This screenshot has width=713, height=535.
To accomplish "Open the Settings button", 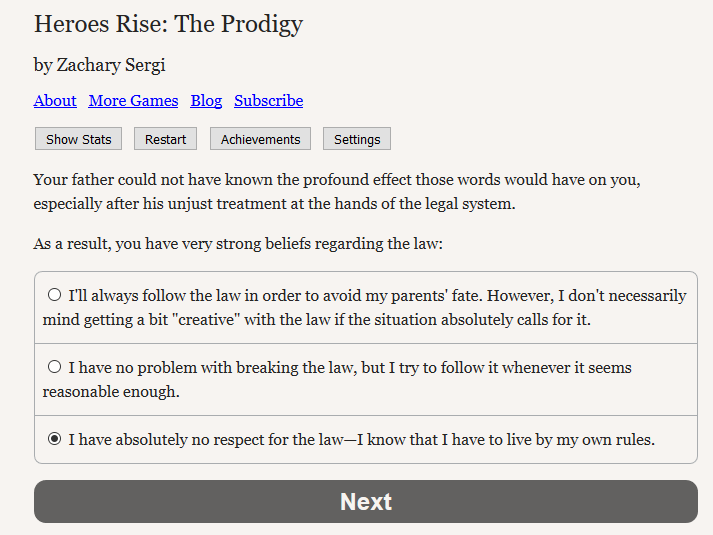I will (x=356, y=139).
